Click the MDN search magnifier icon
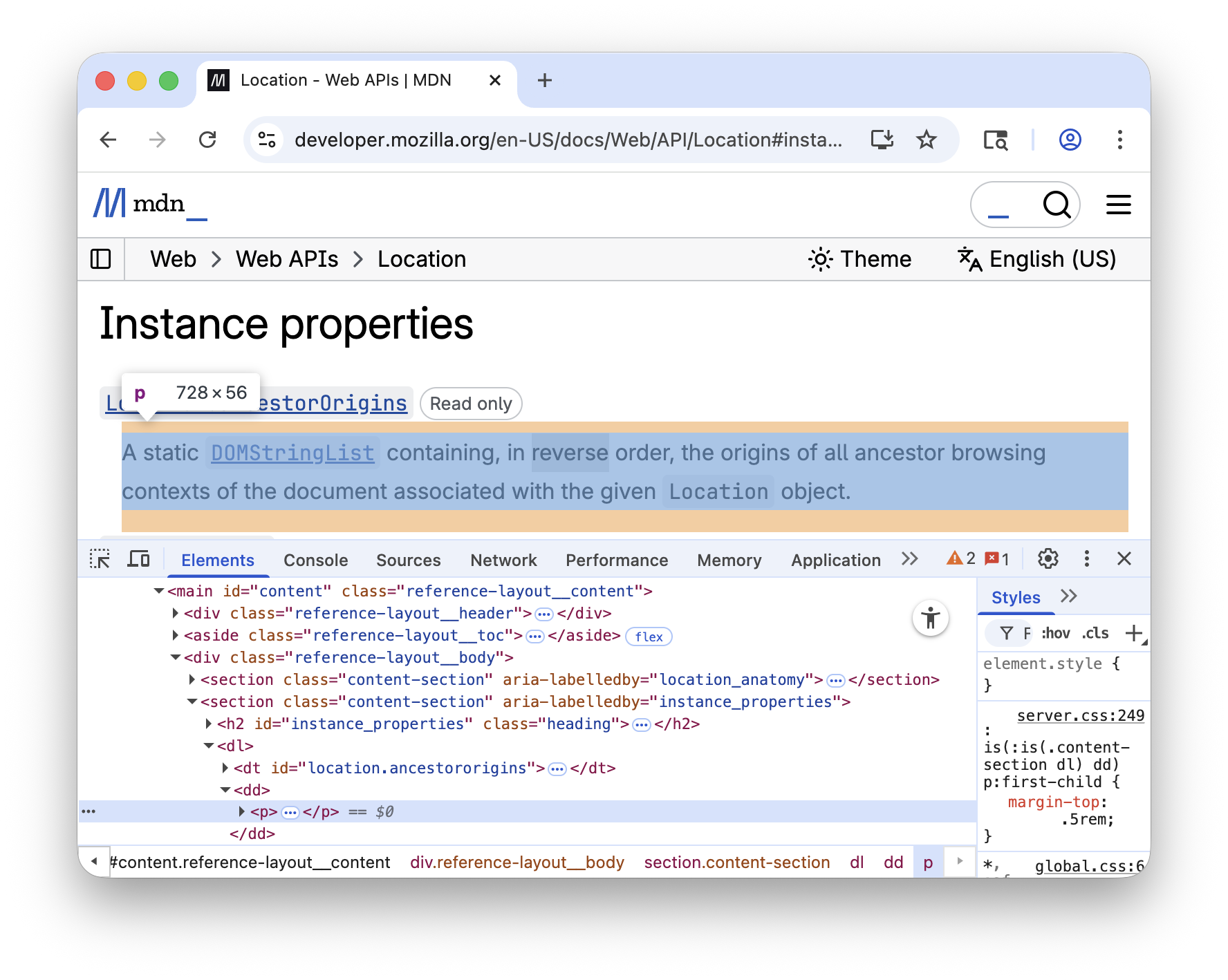This screenshot has width=1228, height=980. pyautogui.click(x=1056, y=205)
